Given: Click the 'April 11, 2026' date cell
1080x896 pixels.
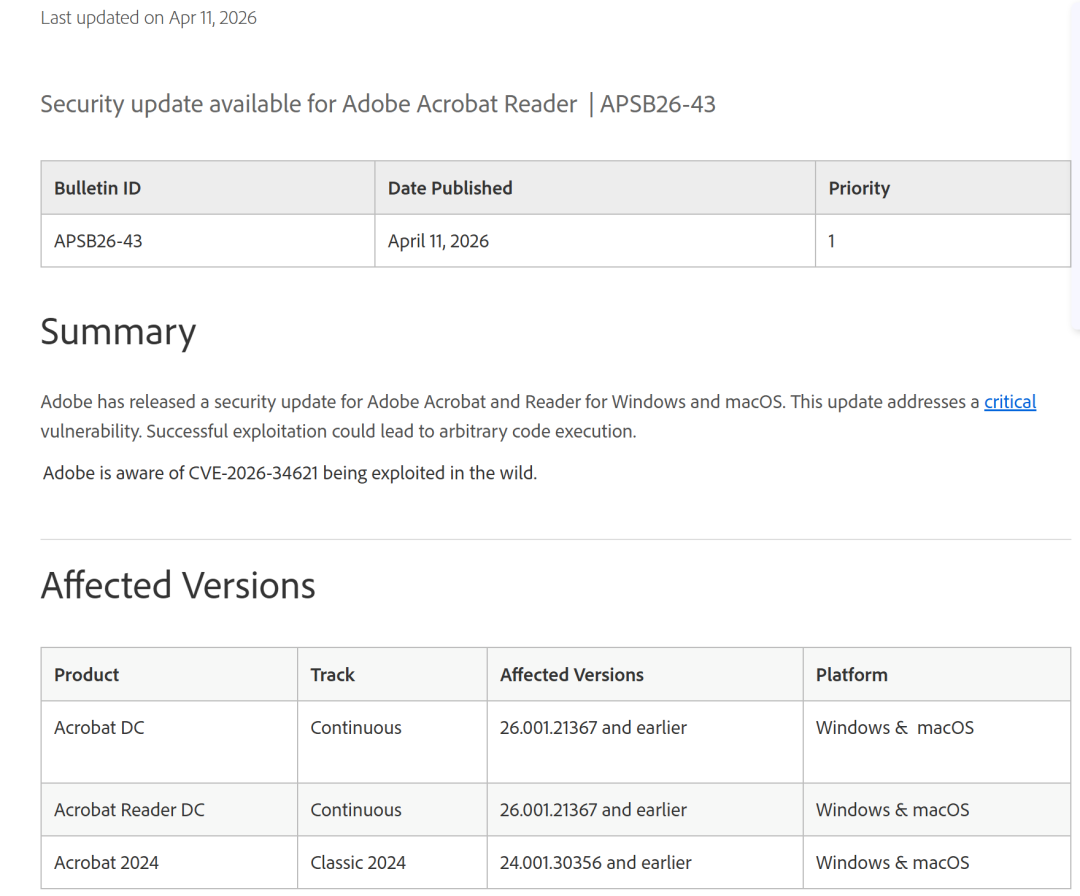Looking at the screenshot, I should 438,241.
